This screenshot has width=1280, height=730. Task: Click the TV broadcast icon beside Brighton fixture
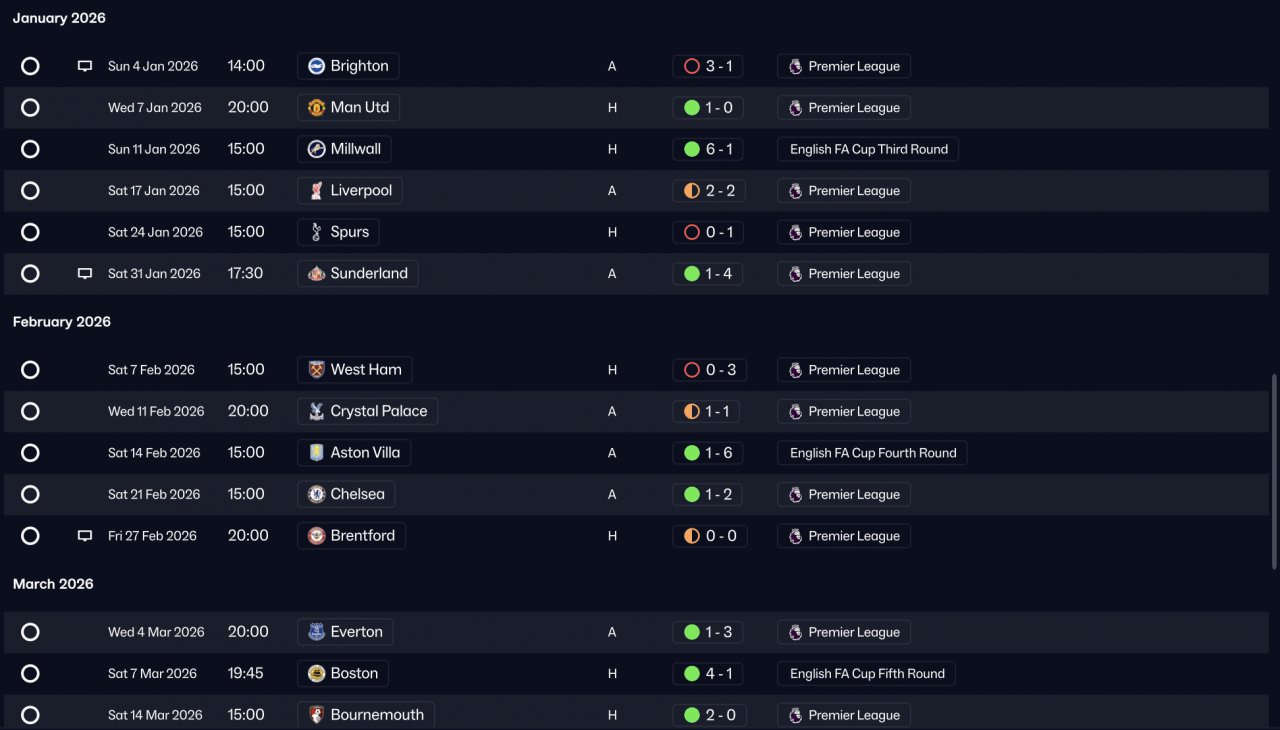(x=85, y=66)
